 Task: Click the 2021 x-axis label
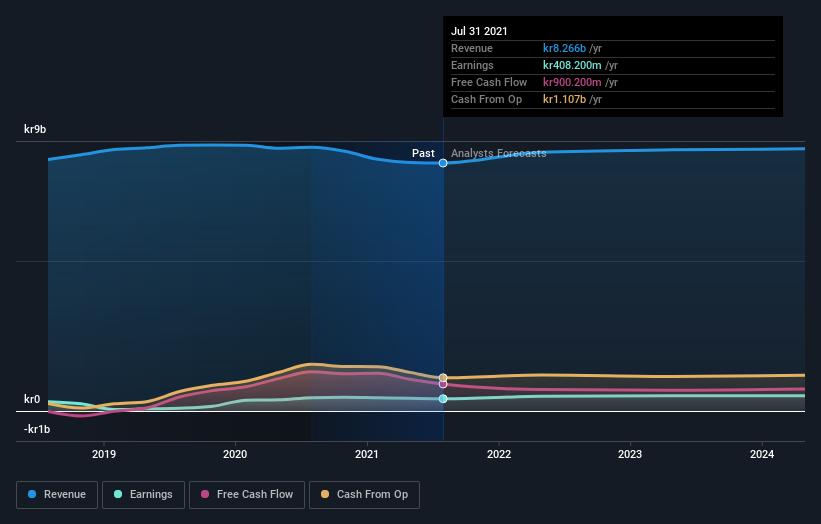pyautogui.click(x=367, y=454)
